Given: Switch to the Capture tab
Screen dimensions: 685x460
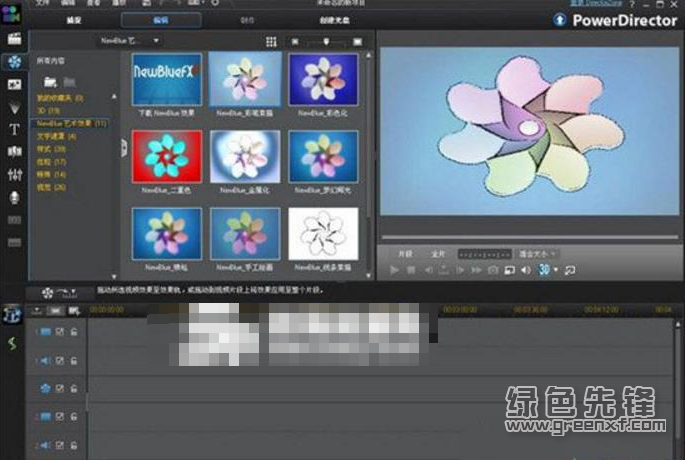Looking at the screenshot, I should [x=74, y=20].
